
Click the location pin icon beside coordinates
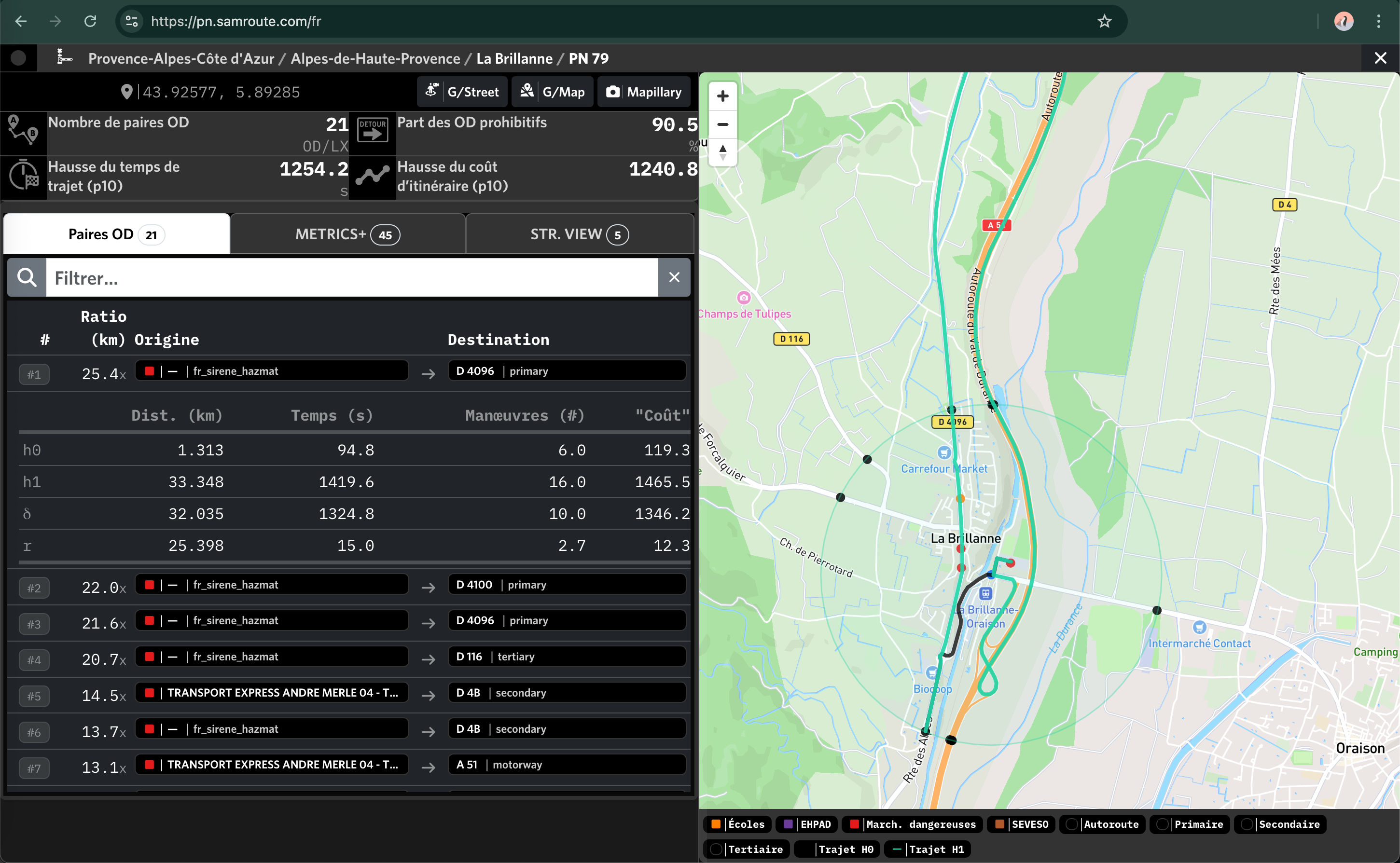coord(126,92)
